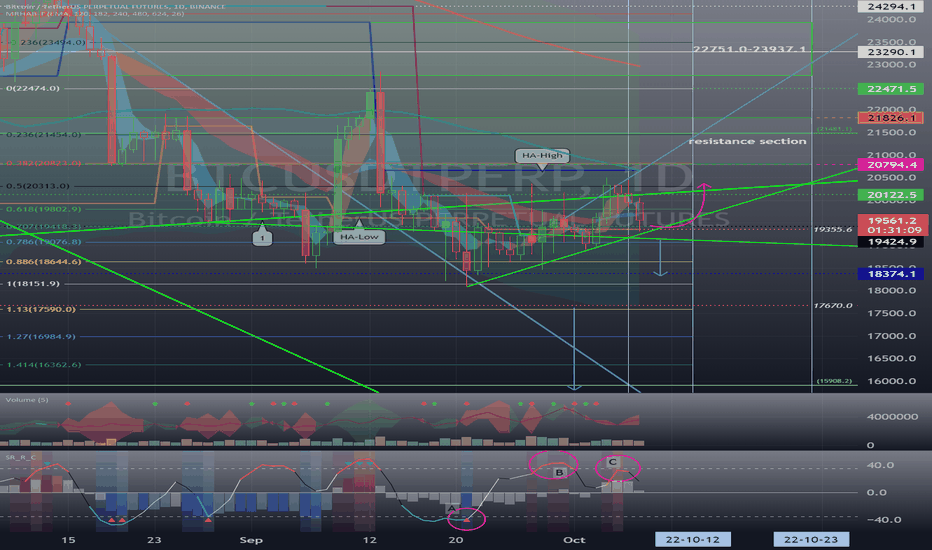Click the C label in oscillator pane
932x550 pixels.
pos(613,462)
